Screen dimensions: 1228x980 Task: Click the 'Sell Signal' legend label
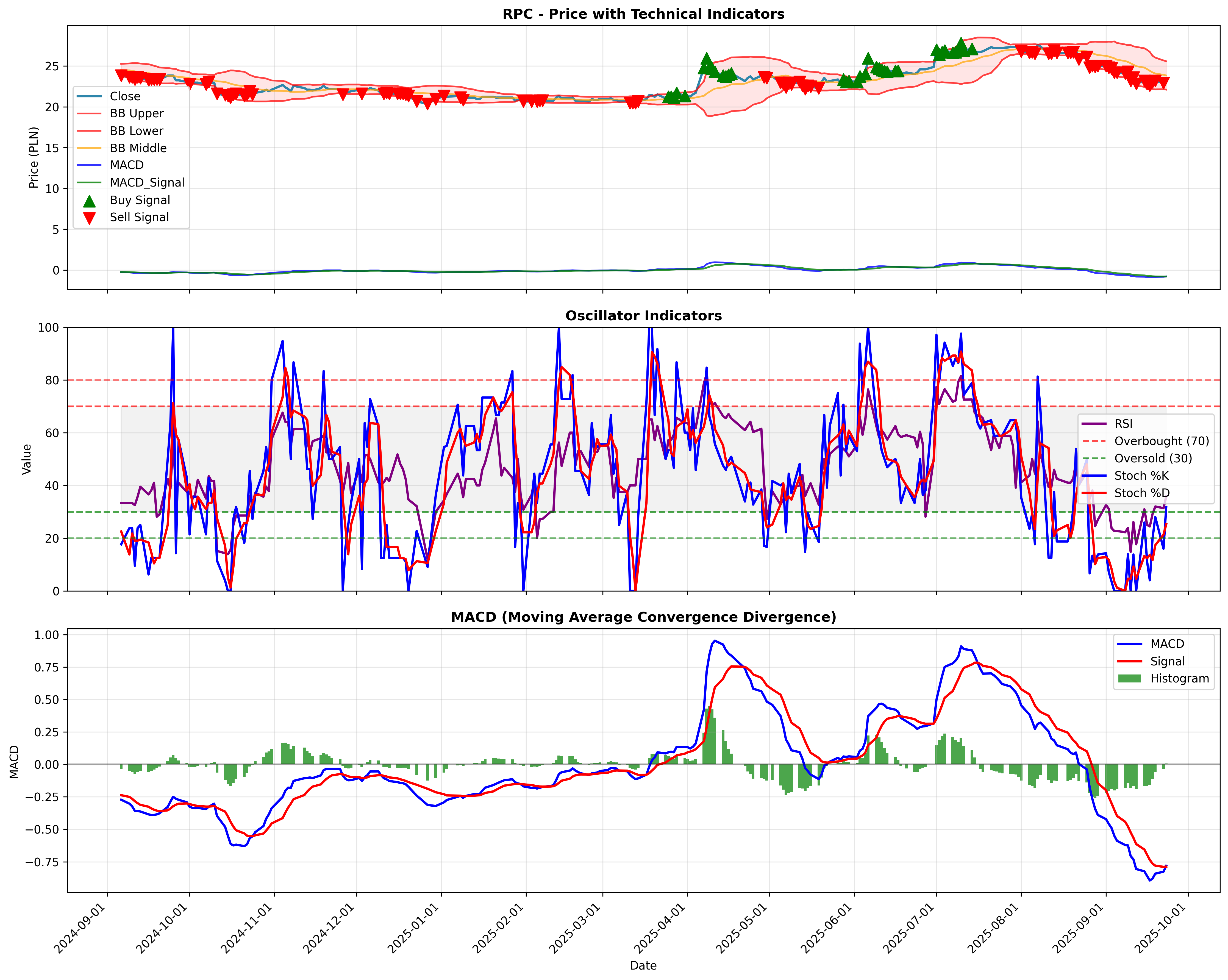coord(140,217)
